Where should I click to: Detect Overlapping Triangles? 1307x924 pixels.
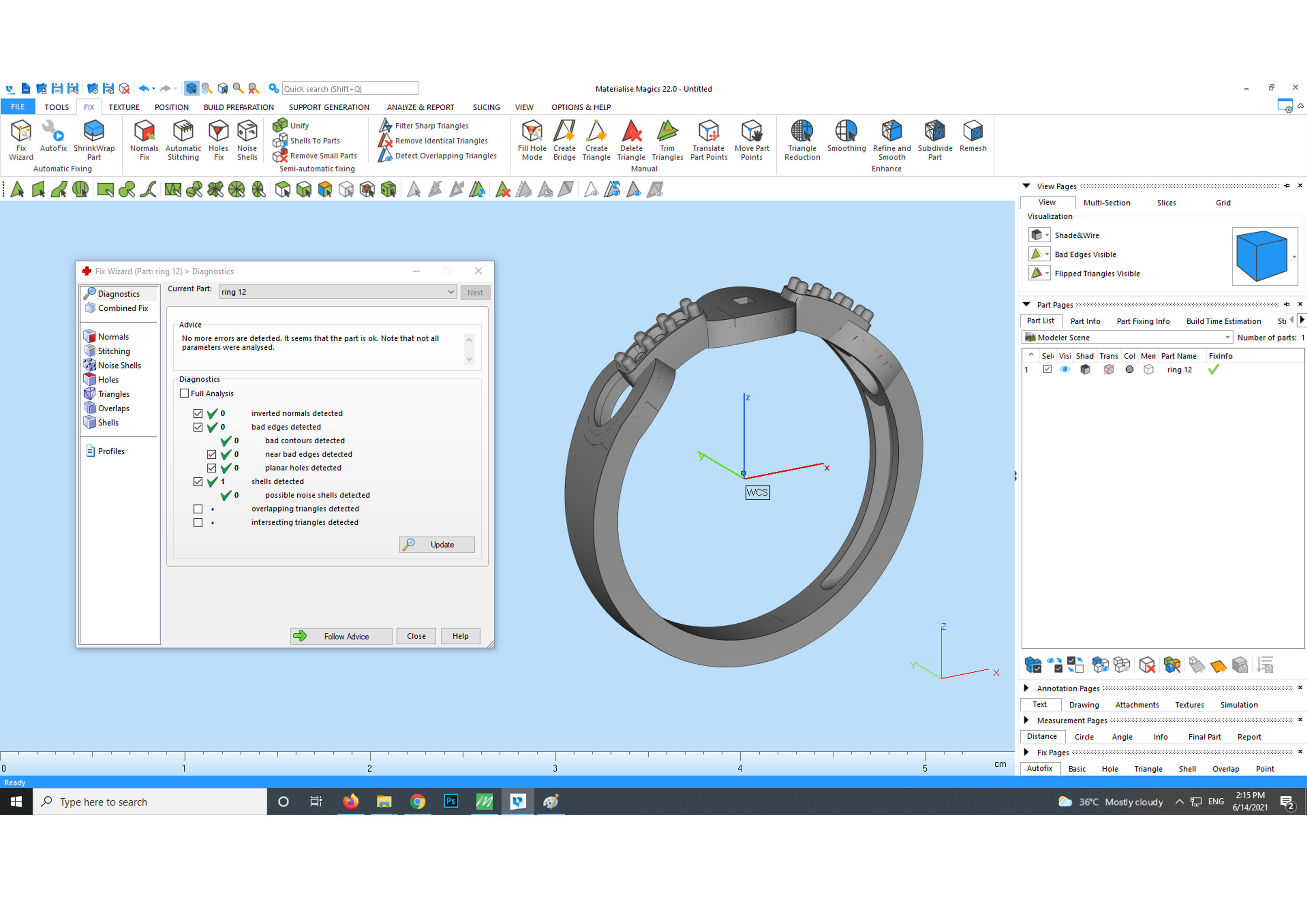(x=438, y=155)
